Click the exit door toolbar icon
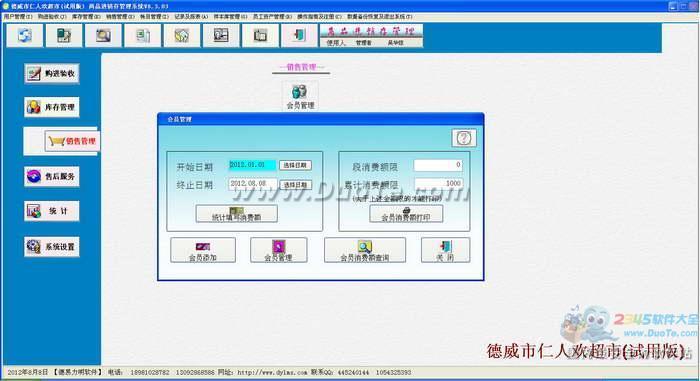This screenshot has width=700, height=381. click(x=299, y=35)
